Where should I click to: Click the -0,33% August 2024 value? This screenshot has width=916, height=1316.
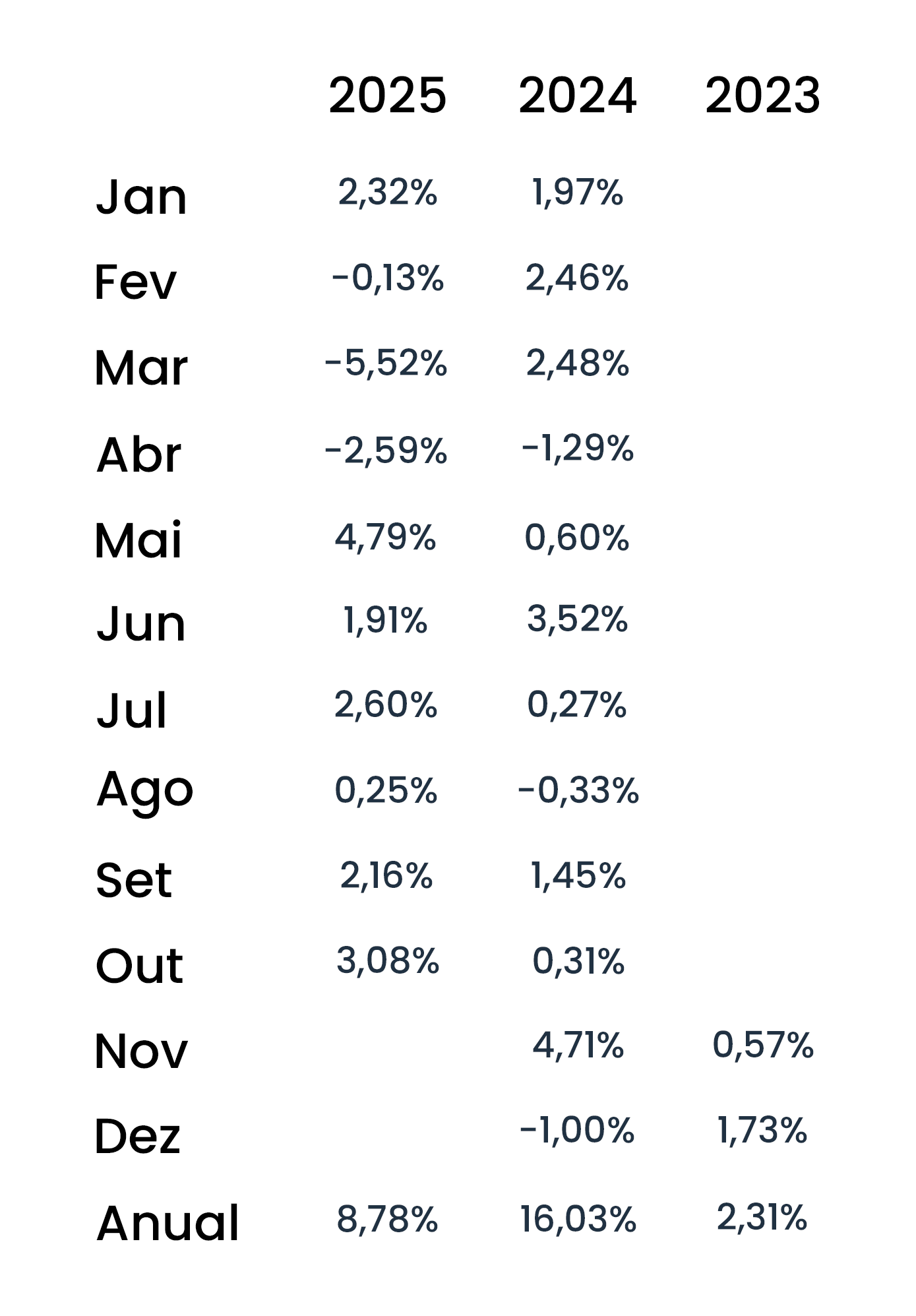tap(578, 790)
